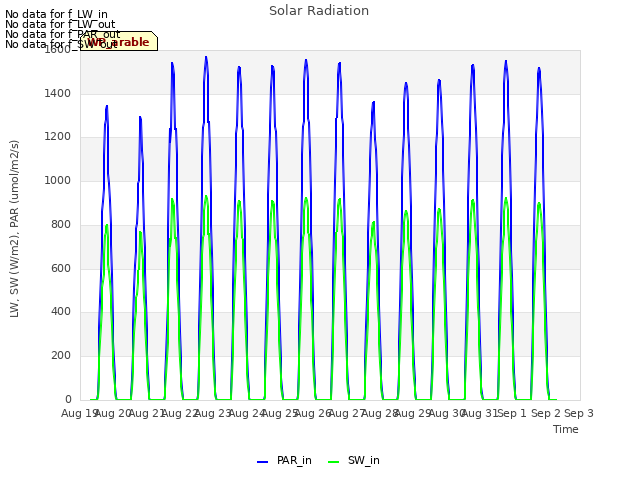Click the blue PAR_in legend color line
This screenshot has height=480, width=640.
pyautogui.click(x=262, y=462)
